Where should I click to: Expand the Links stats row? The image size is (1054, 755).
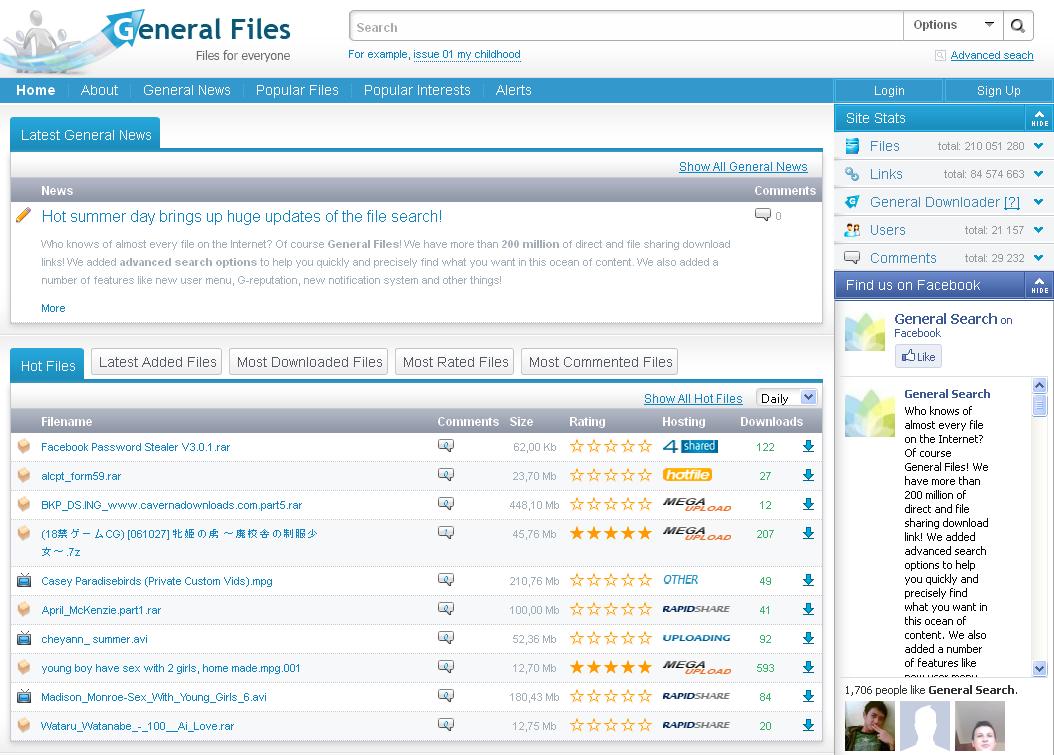(1039, 174)
